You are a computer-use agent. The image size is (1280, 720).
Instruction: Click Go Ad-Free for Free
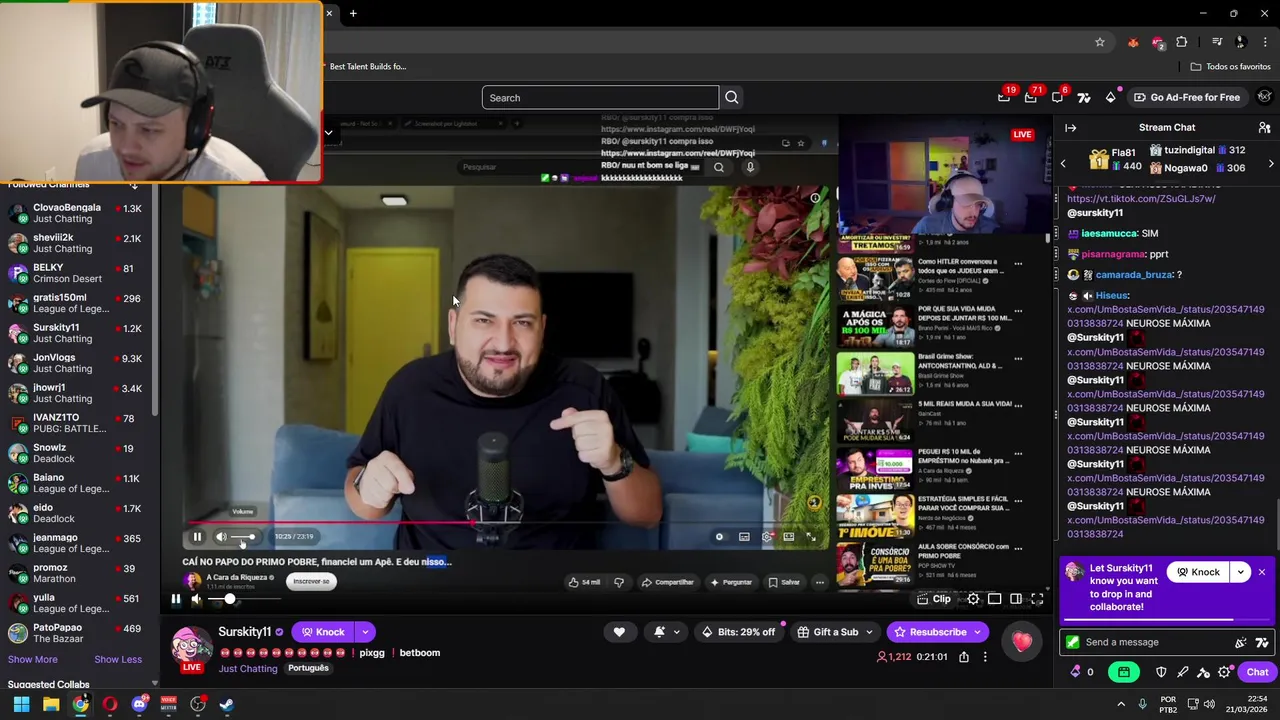click(1186, 98)
